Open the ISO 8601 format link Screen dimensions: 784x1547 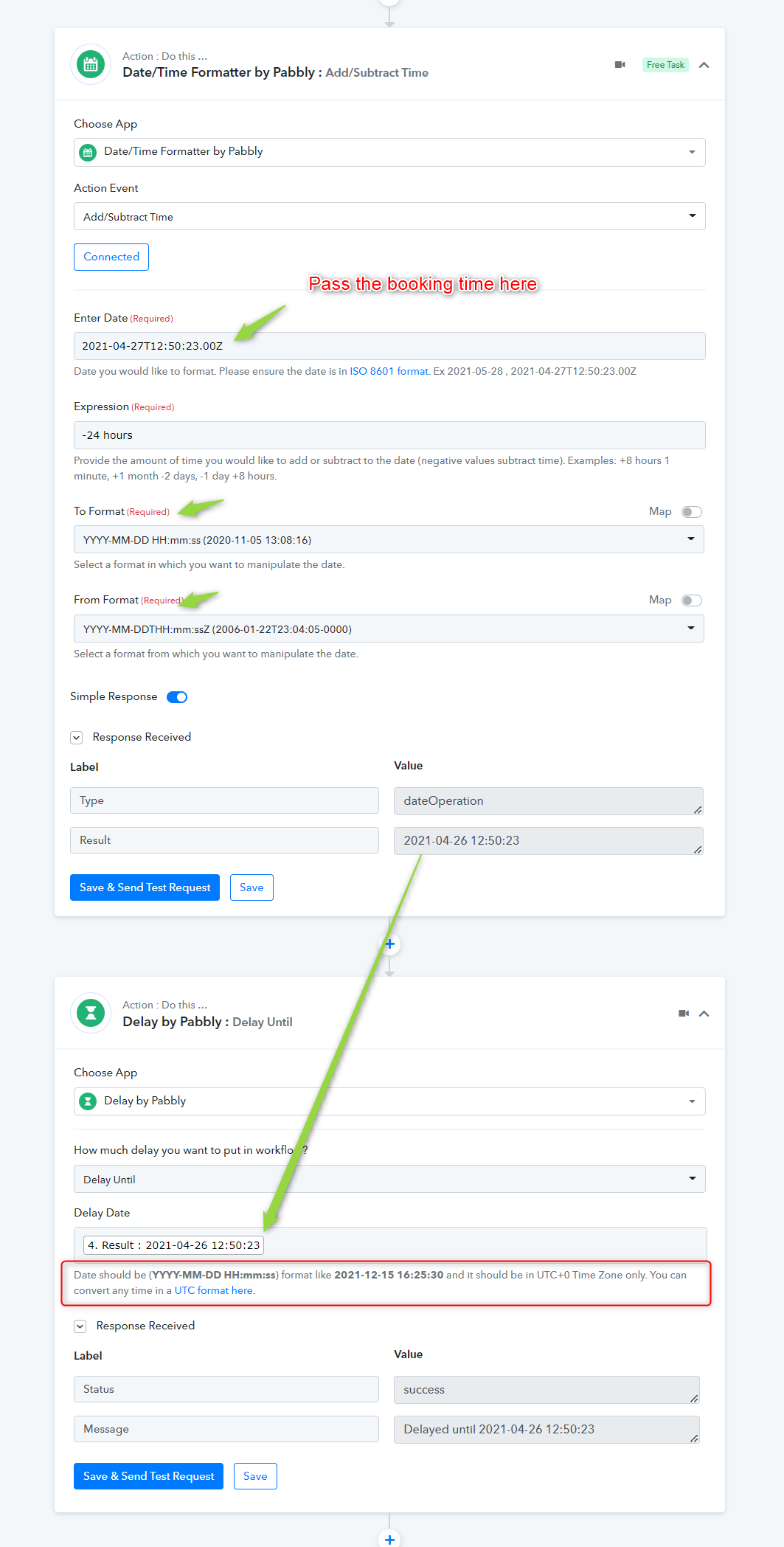[x=389, y=371]
